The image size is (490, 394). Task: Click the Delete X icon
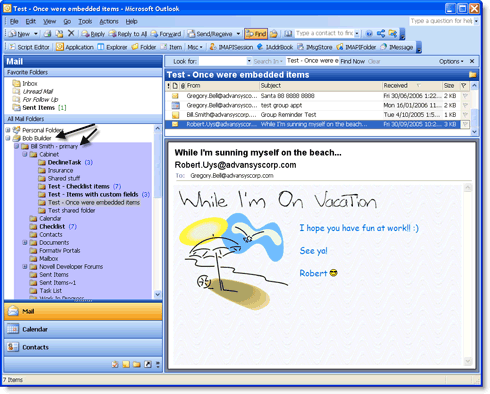(71, 33)
